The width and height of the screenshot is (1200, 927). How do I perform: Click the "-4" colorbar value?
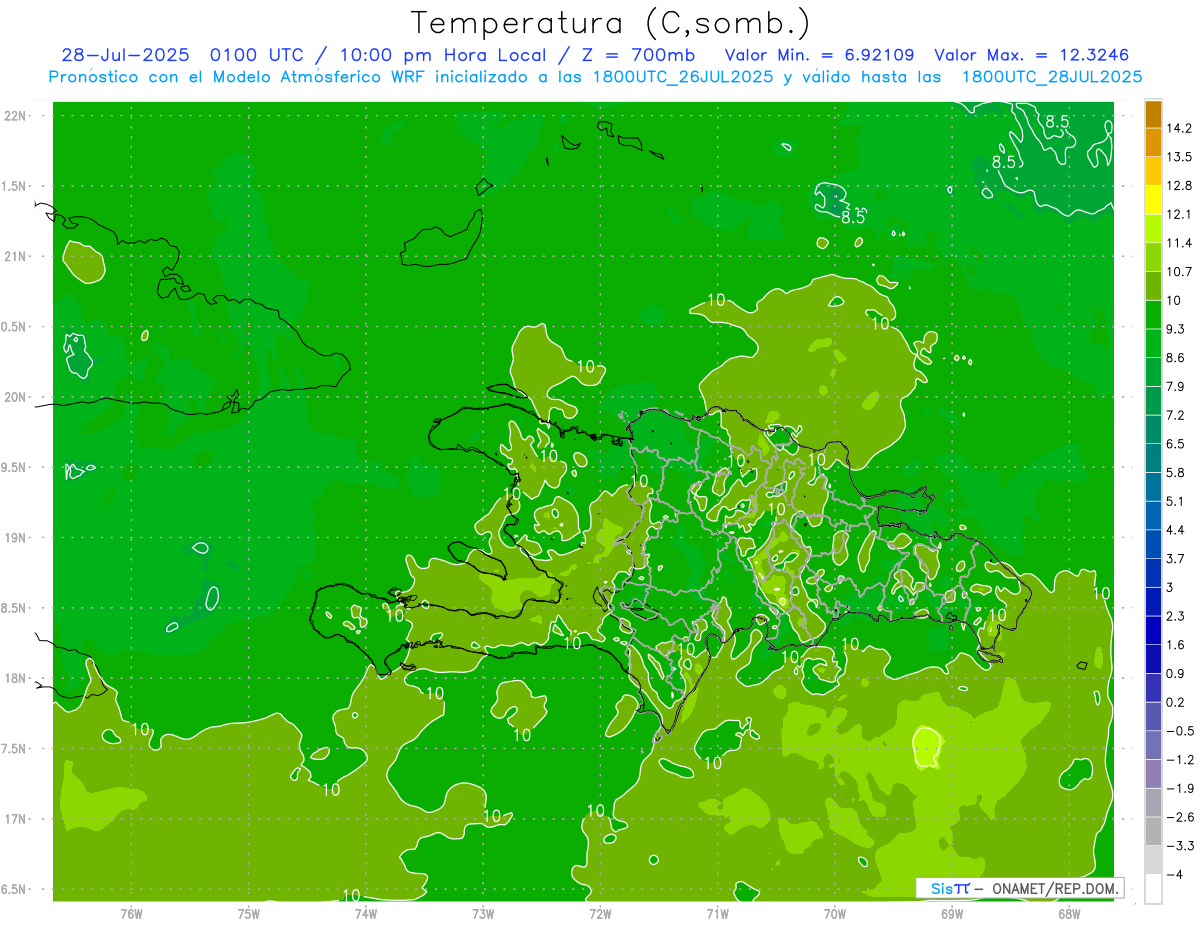pyautogui.click(x=1174, y=874)
